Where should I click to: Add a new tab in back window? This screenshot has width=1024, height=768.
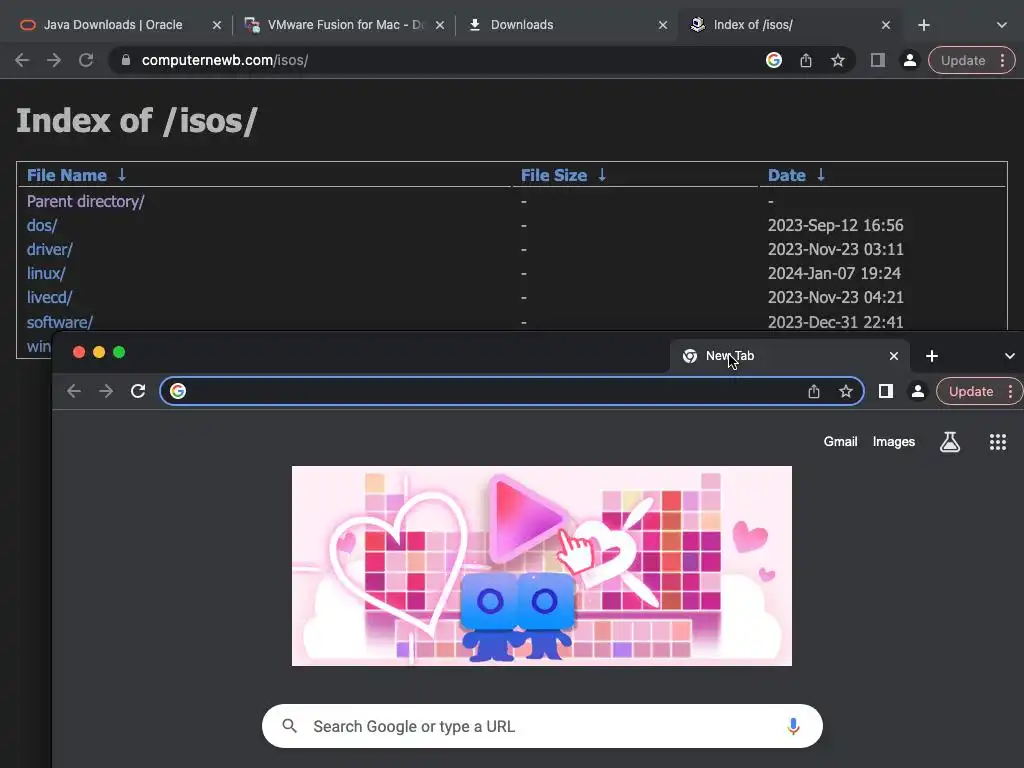click(923, 25)
